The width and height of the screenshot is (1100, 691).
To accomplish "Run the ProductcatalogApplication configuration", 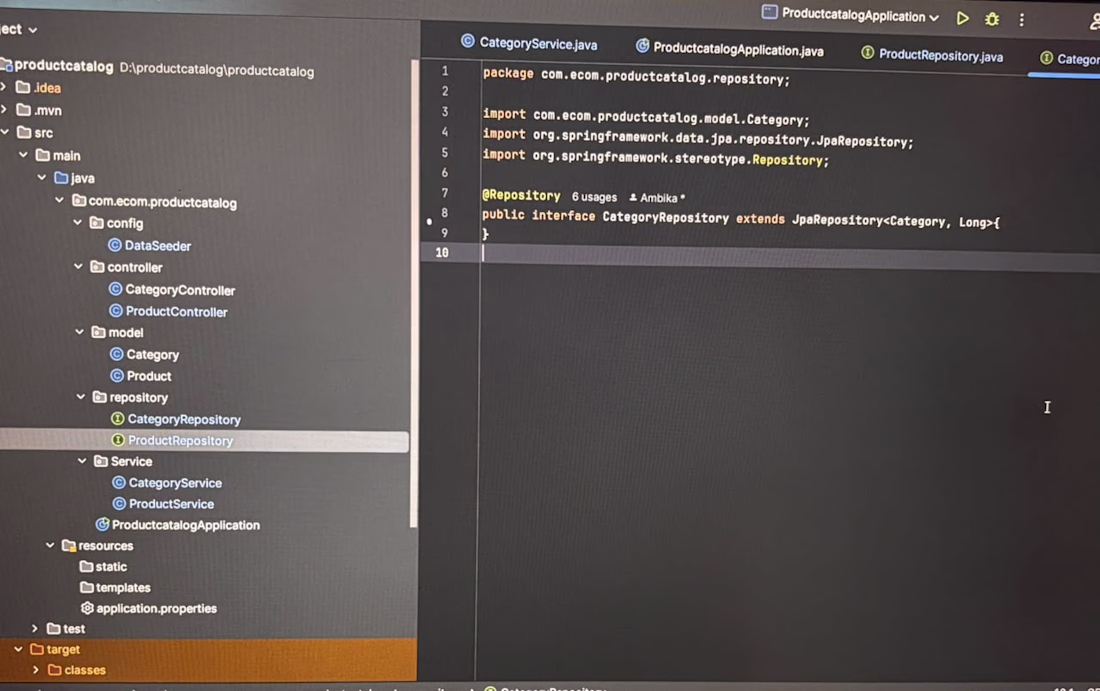I will pyautogui.click(x=962, y=19).
